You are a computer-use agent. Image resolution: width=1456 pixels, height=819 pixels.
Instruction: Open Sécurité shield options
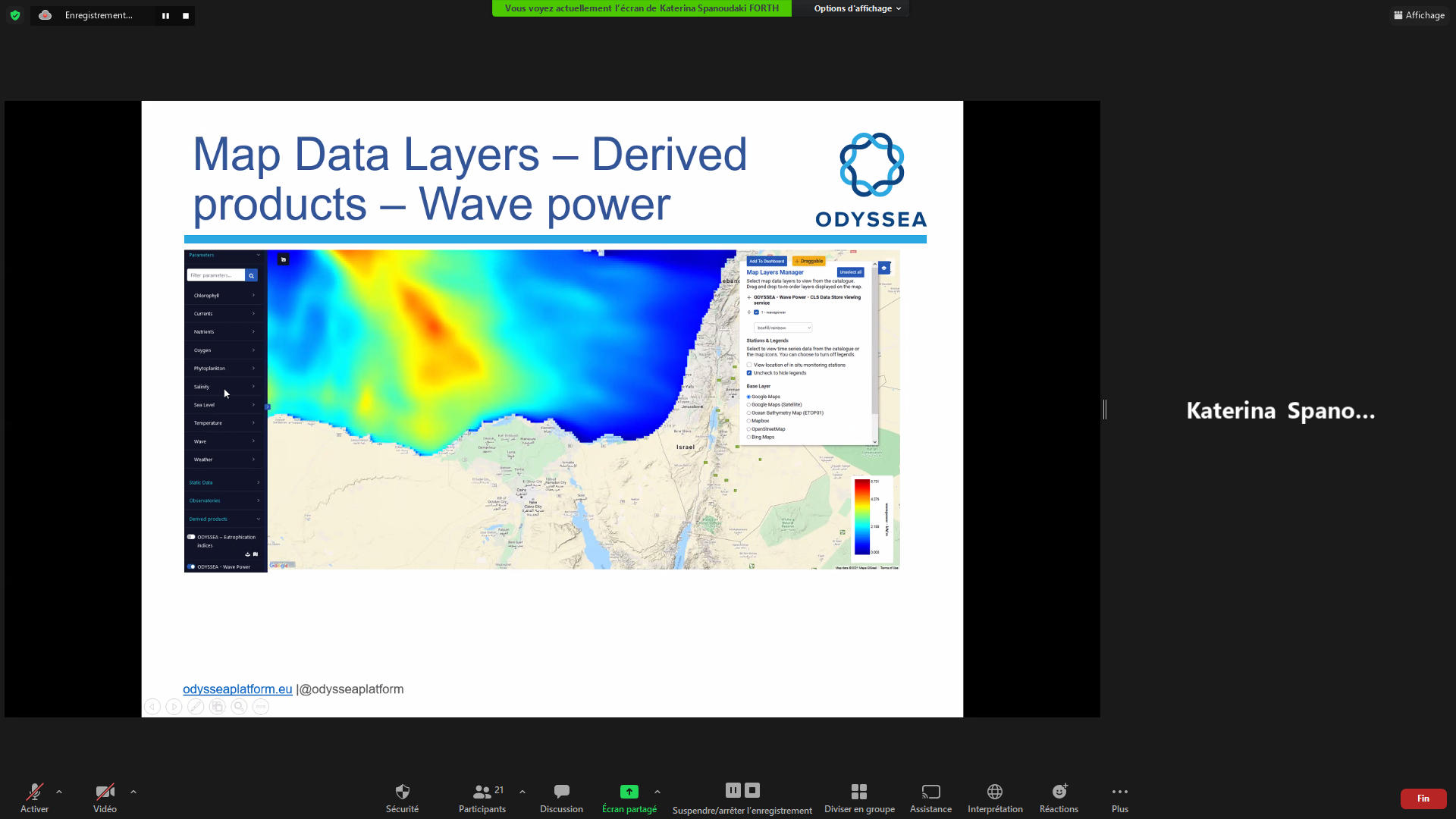[402, 792]
